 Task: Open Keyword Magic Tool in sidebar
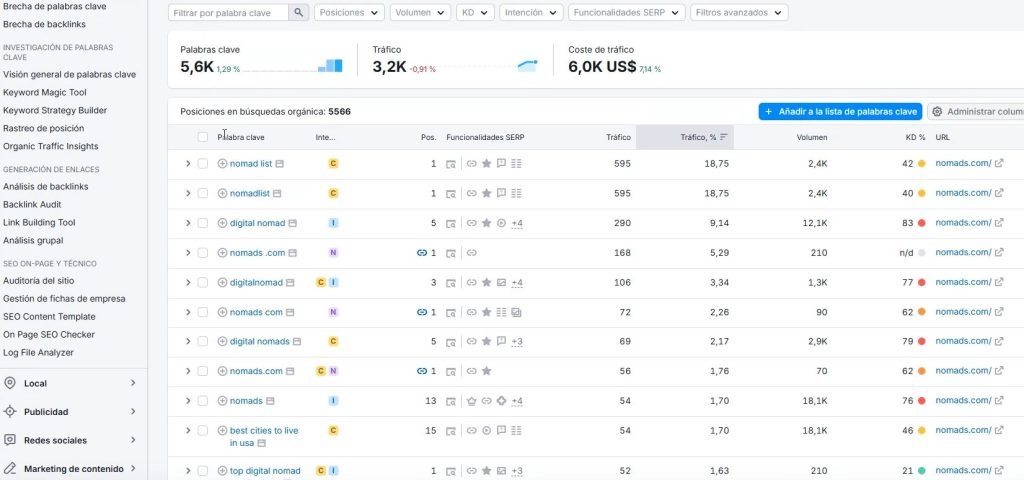point(45,93)
